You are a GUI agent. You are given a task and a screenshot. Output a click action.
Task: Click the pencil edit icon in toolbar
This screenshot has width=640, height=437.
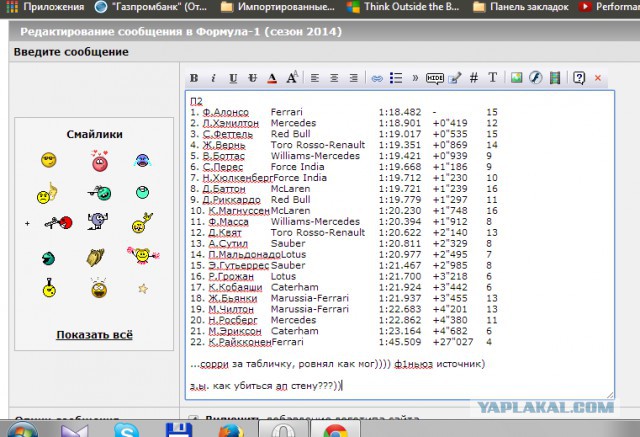454,78
